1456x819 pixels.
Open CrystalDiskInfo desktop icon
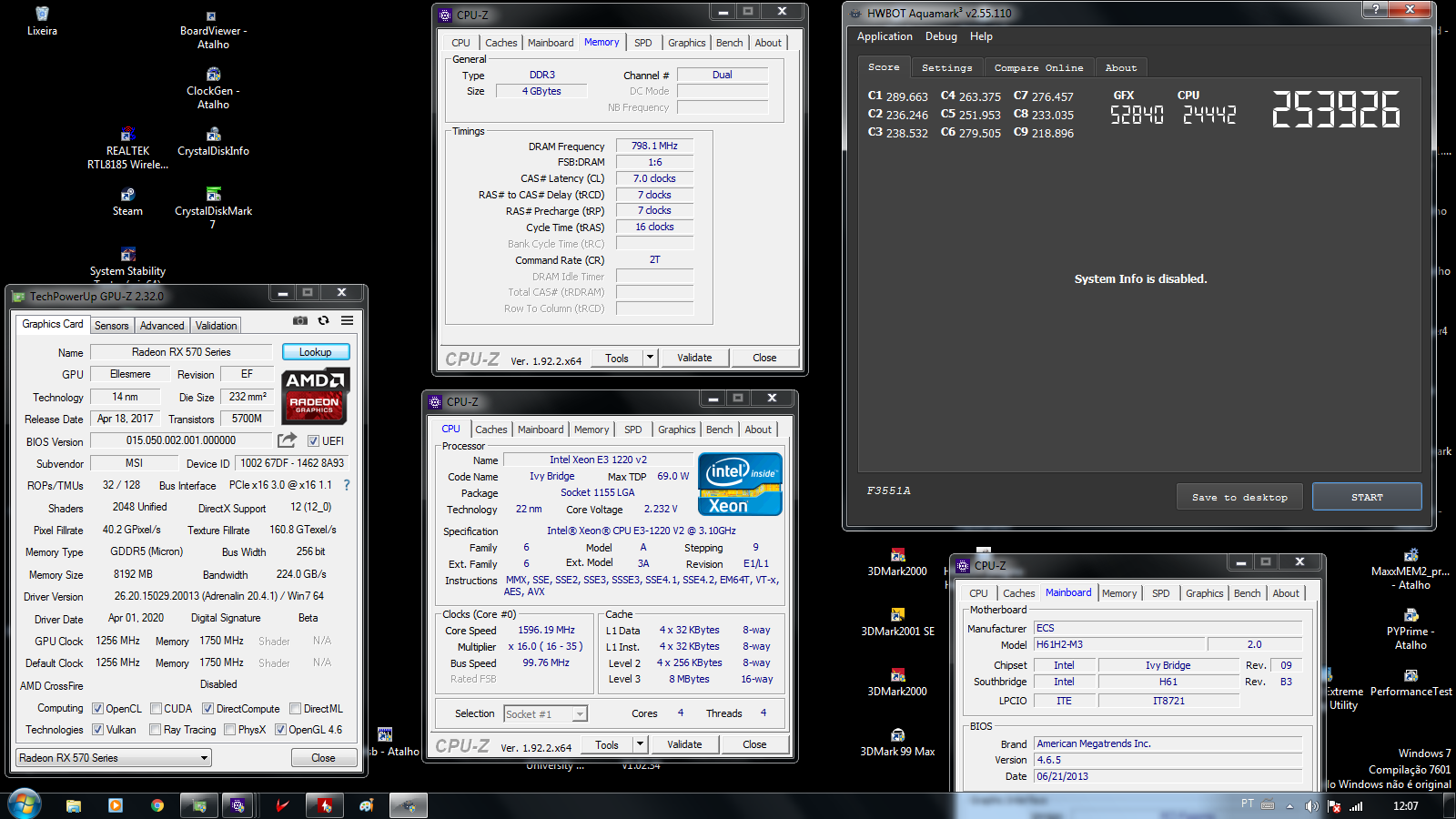(213, 143)
